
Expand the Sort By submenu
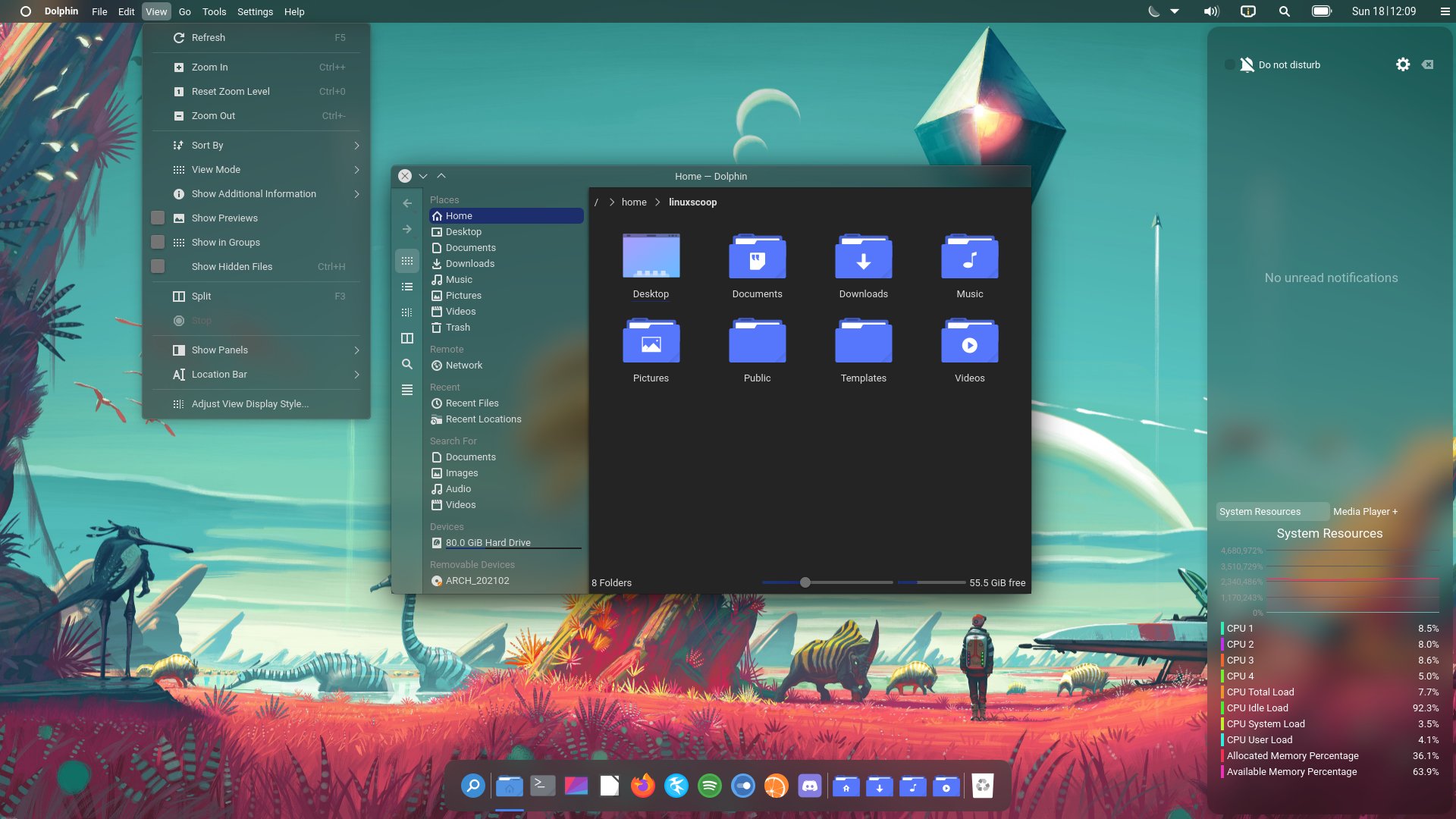pos(256,145)
